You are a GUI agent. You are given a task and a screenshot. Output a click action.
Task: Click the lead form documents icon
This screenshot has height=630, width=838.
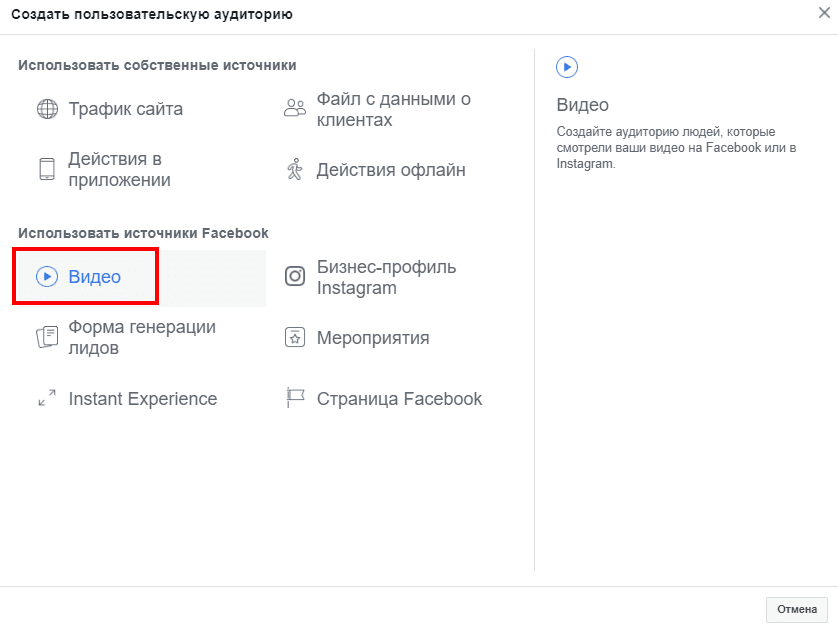47,337
